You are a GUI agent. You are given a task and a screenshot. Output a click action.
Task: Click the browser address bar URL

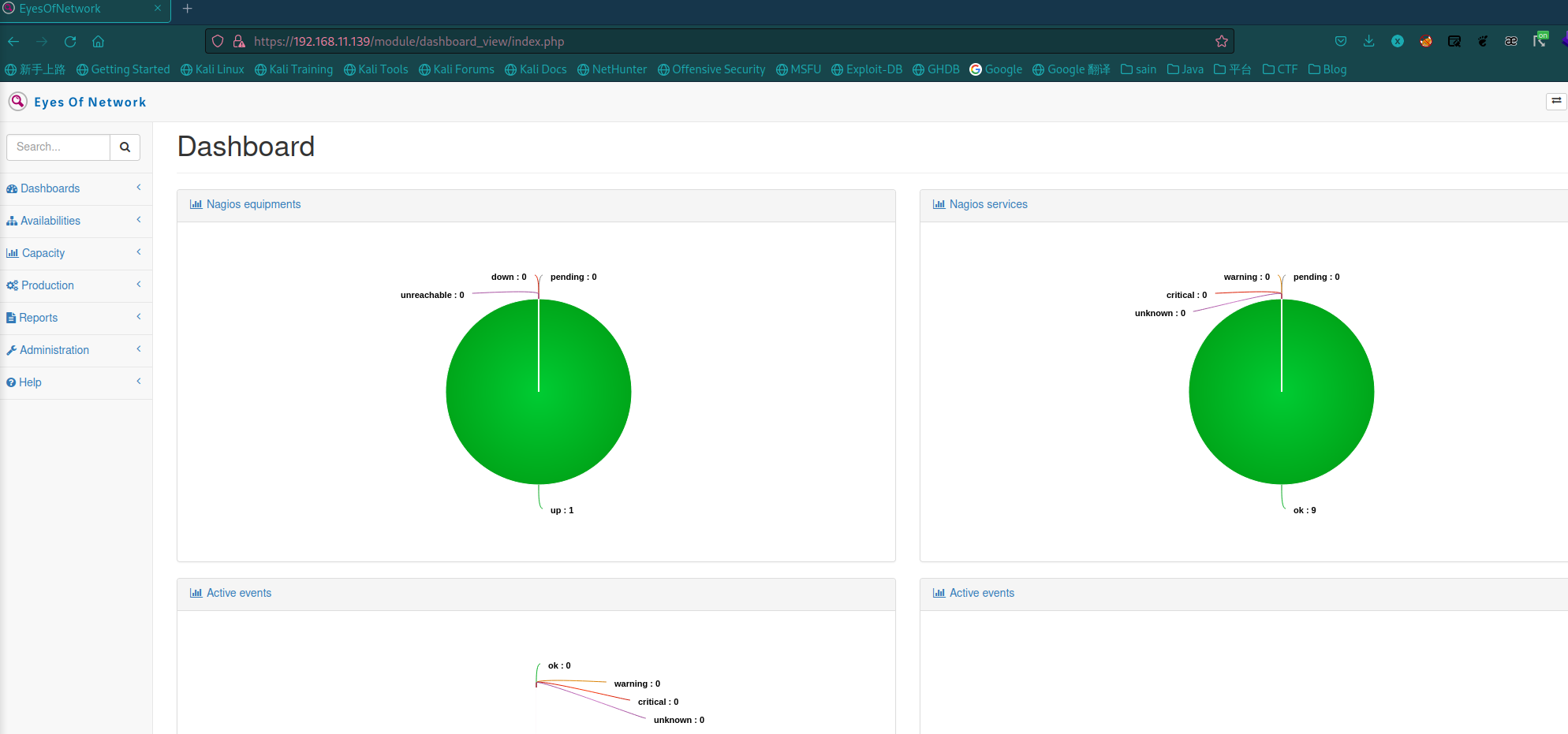[x=409, y=41]
